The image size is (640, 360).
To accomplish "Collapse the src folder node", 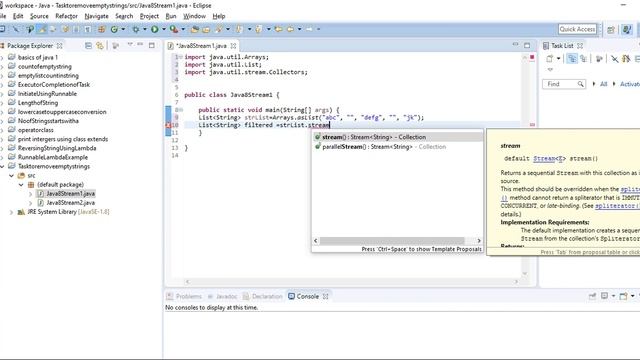I will pos(11,176).
